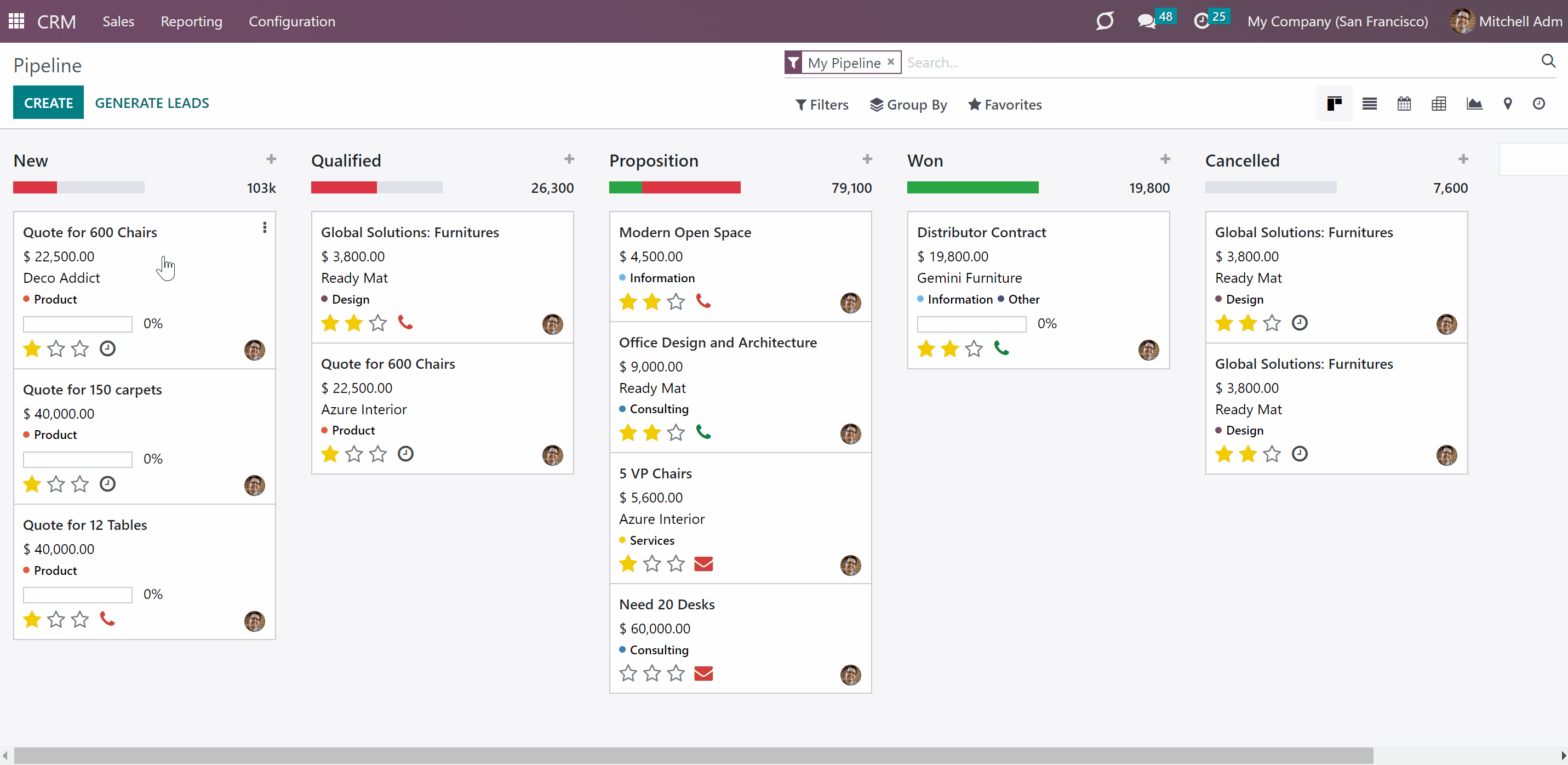Open the Configuration menu

click(x=291, y=21)
